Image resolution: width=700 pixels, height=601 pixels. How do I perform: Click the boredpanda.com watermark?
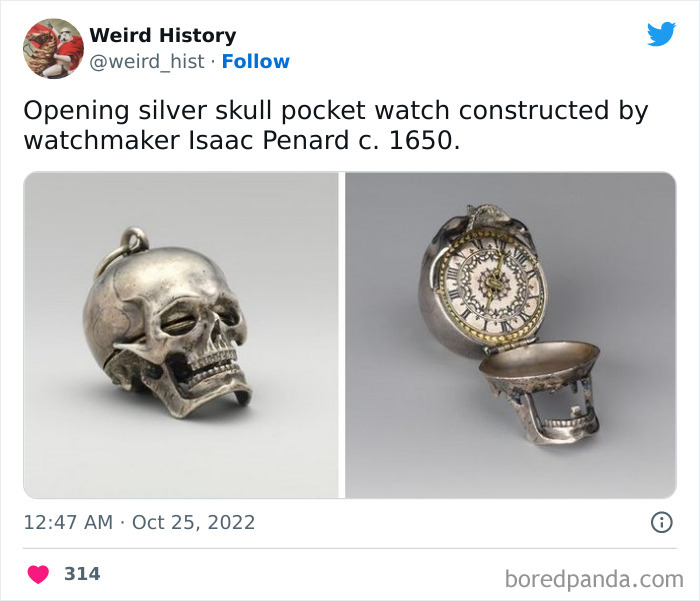594,579
